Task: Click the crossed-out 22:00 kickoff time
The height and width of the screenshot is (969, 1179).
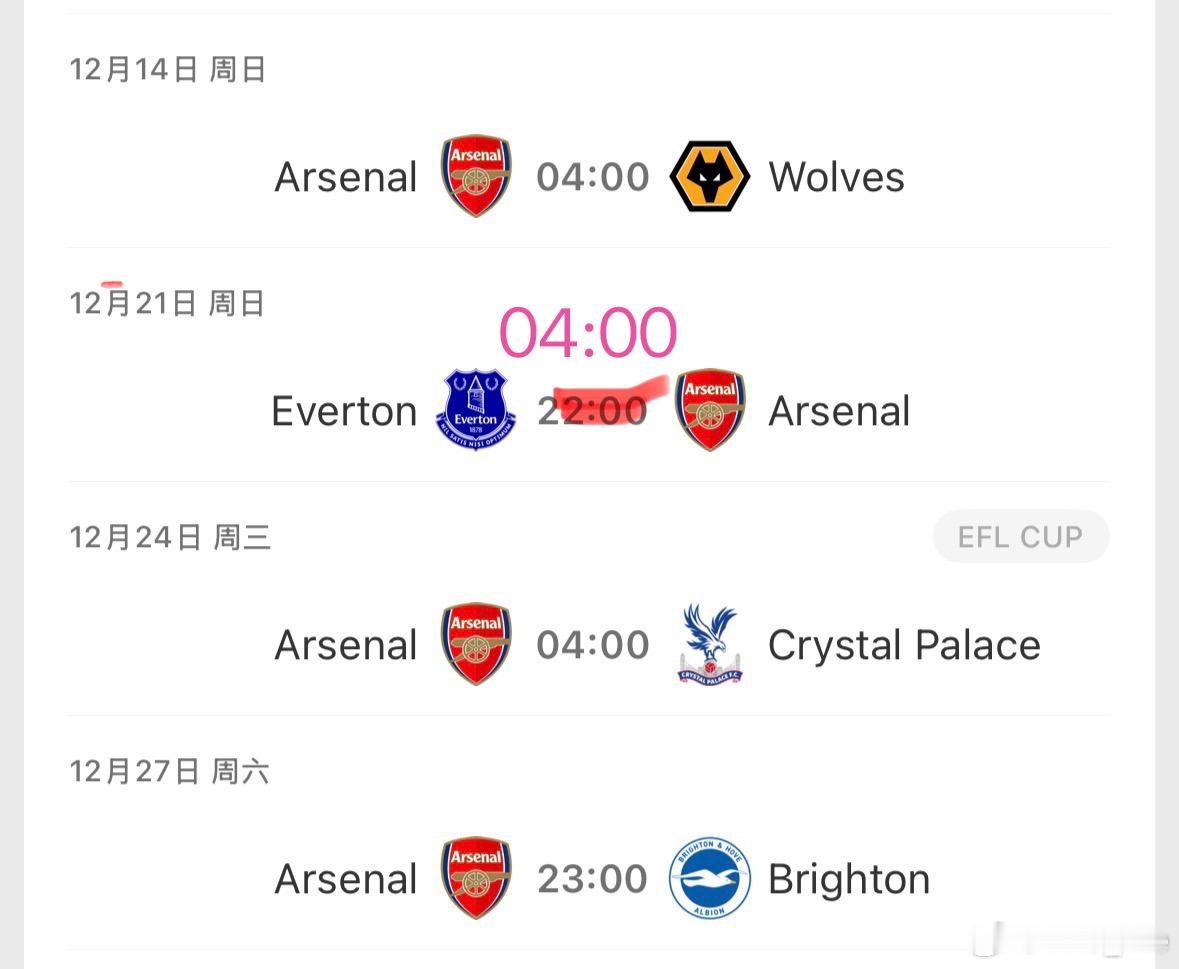Action: coord(592,410)
